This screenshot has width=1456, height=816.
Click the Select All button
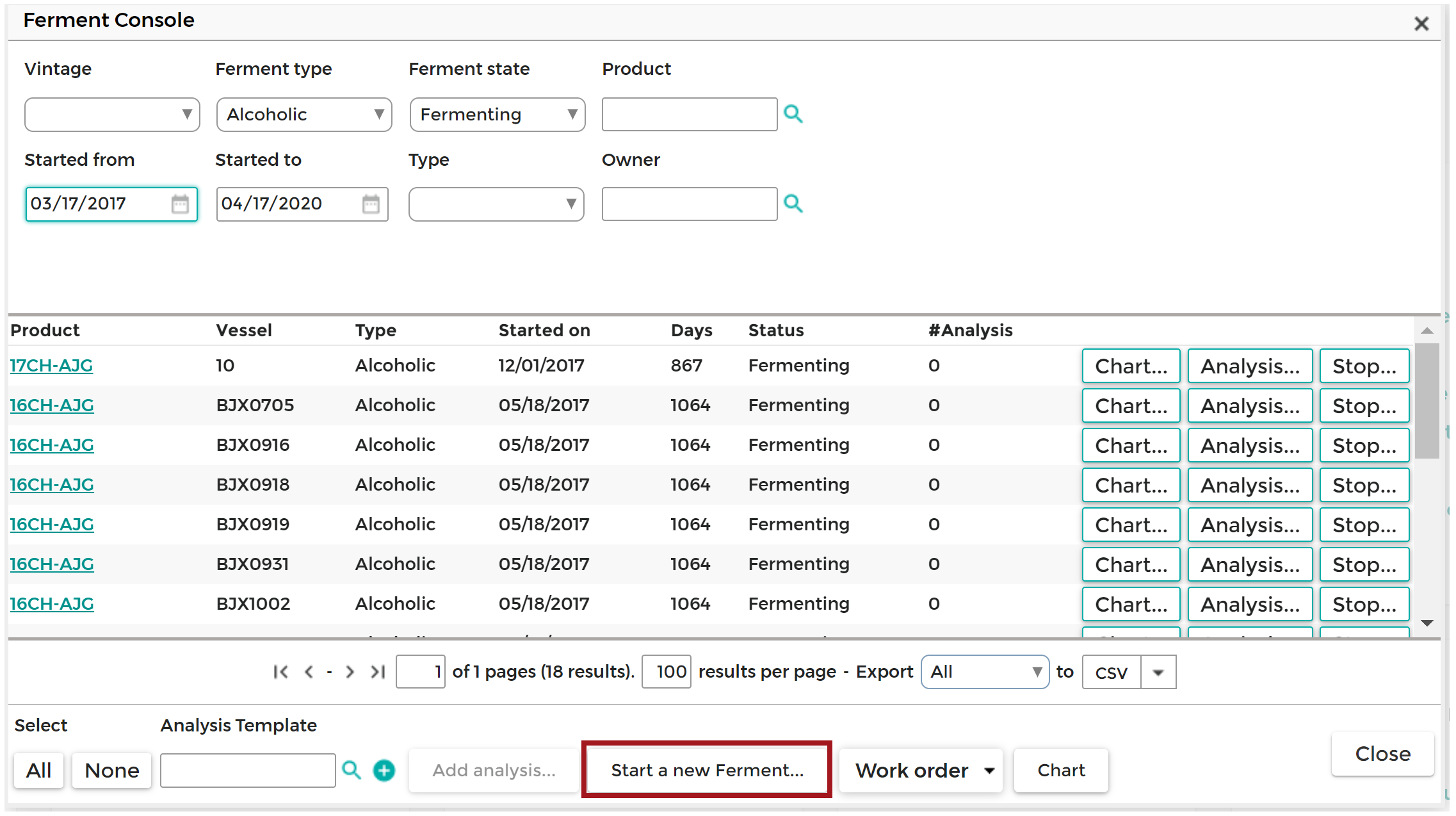pyautogui.click(x=38, y=770)
